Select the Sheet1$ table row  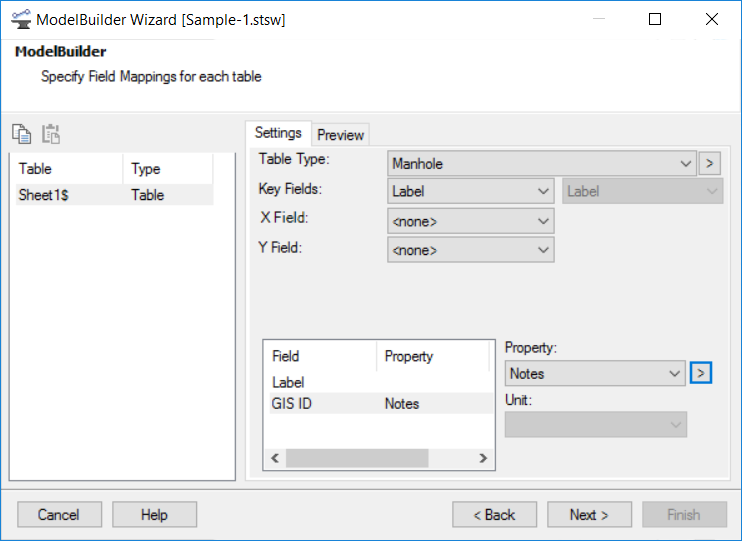(115, 195)
